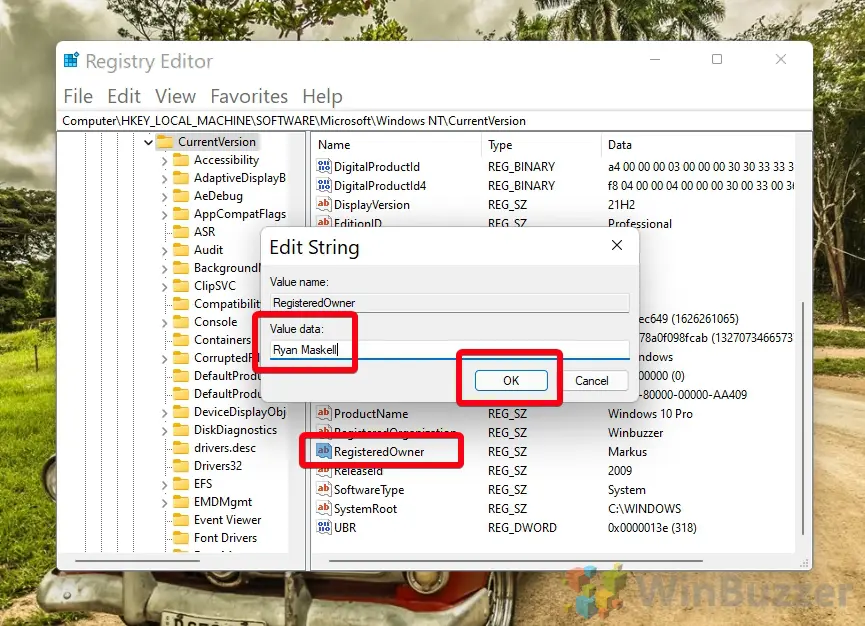865x626 pixels.
Task: Click the DigitalProductId binary value icon
Action: [323, 167]
